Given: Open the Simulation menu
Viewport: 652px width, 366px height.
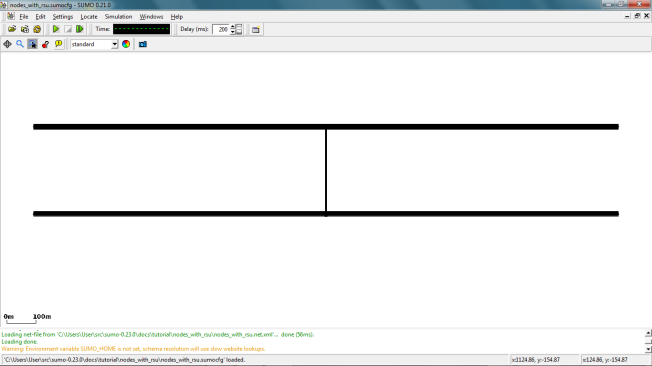Looking at the screenshot, I should 118,17.
